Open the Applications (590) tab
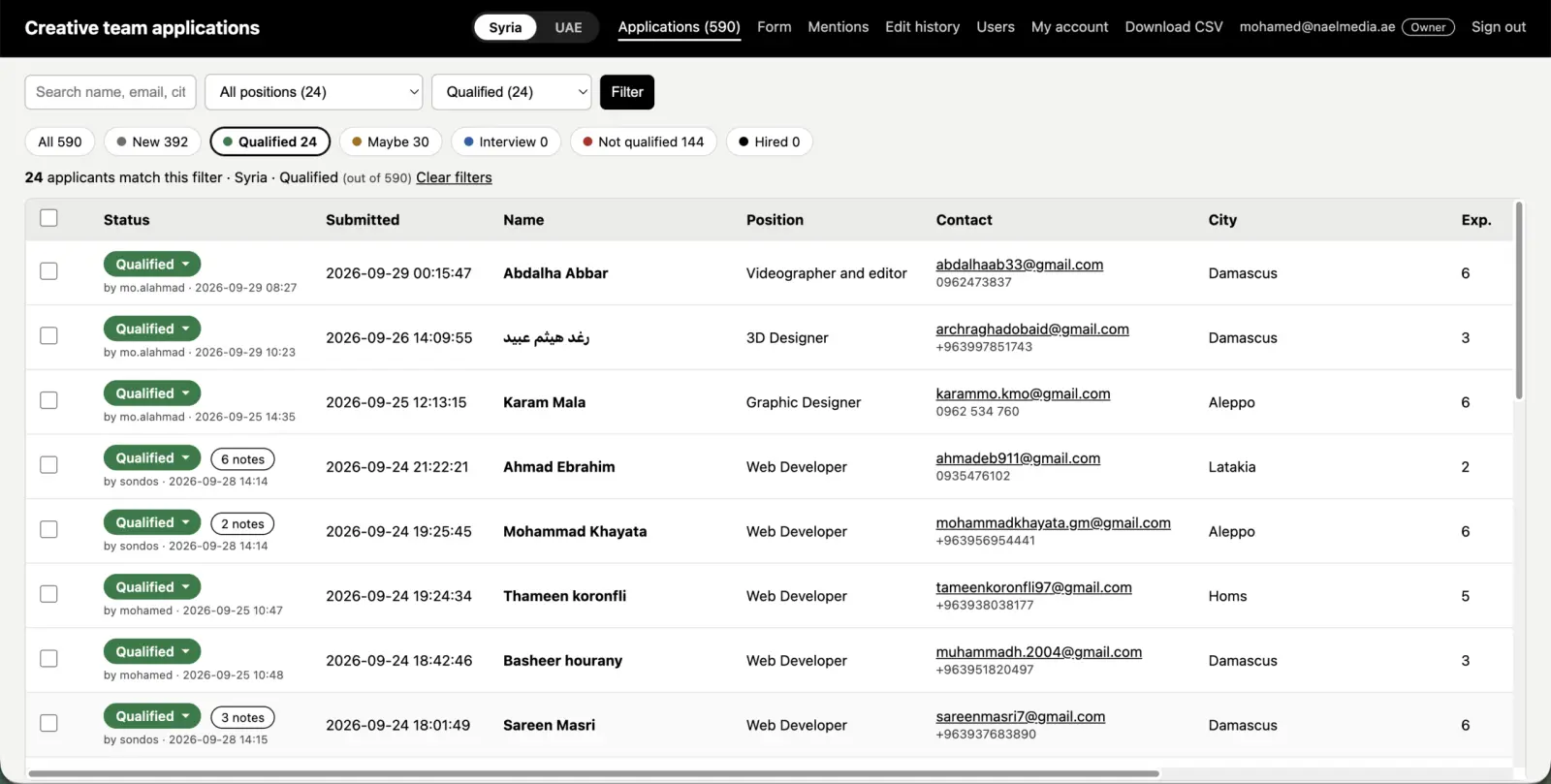Viewport: 1551px width, 784px height. pos(680,27)
